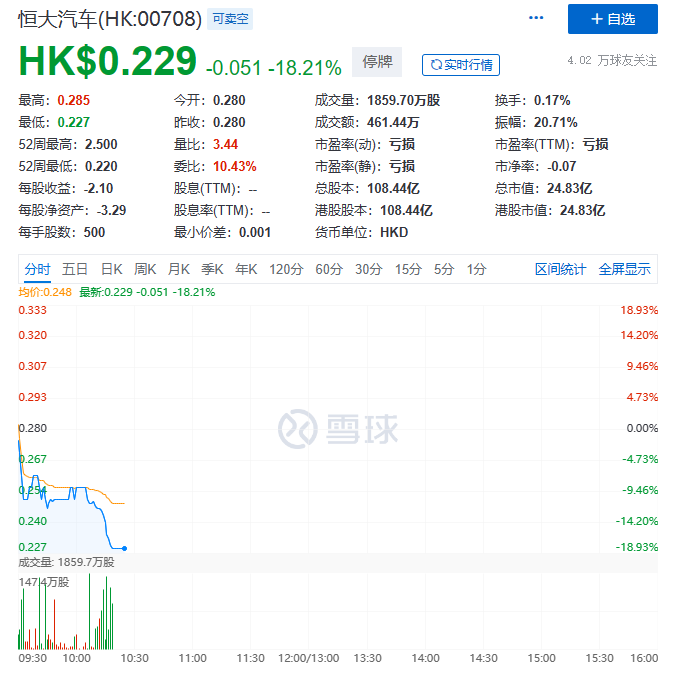Click the 12:00/13:00 time axis label

pos(309,658)
